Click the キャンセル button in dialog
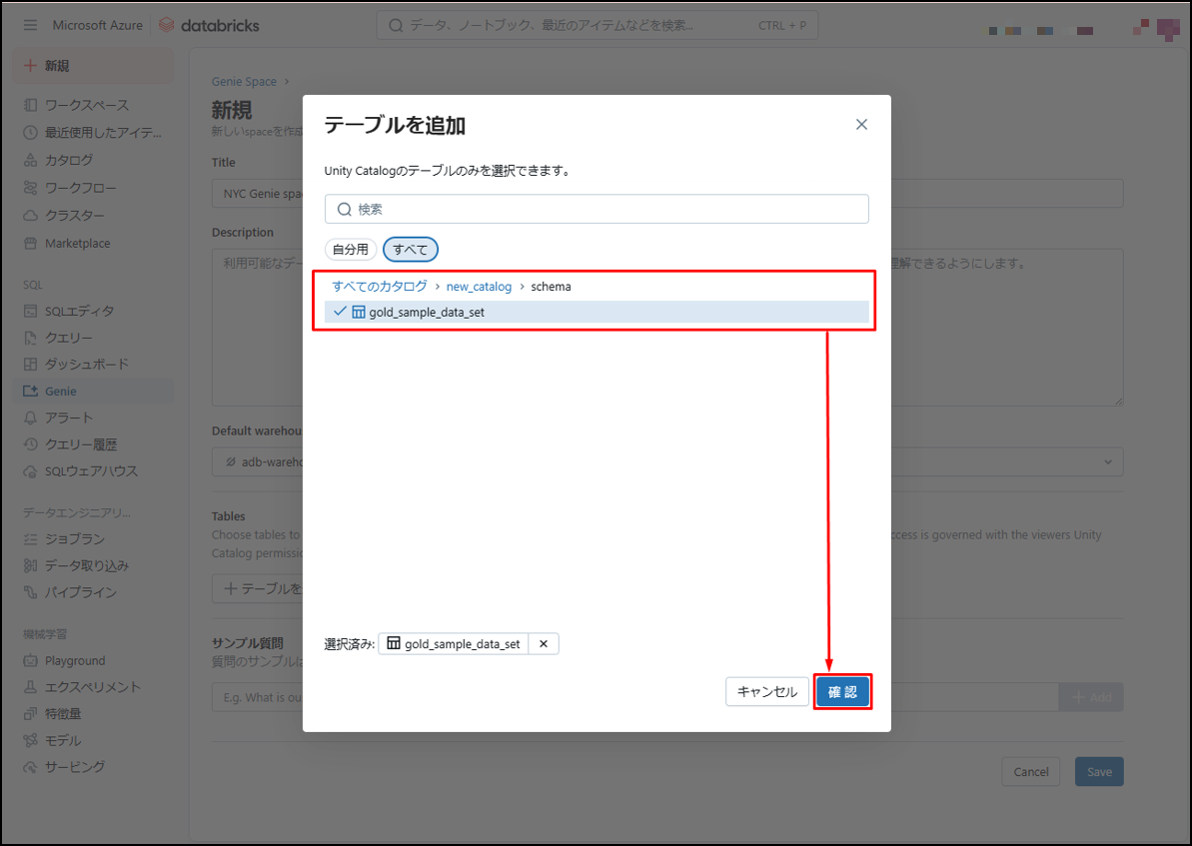1192x846 pixels. tap(767, 692)
